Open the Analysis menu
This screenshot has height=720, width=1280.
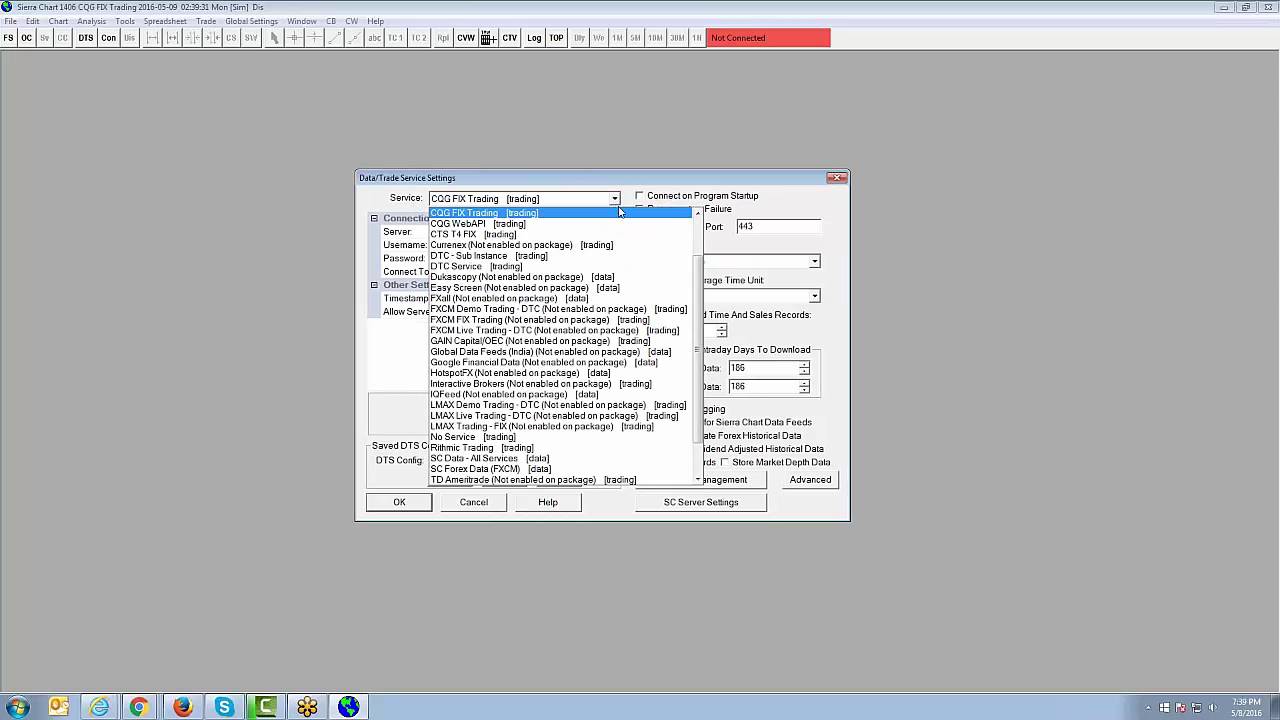[91, 21]
